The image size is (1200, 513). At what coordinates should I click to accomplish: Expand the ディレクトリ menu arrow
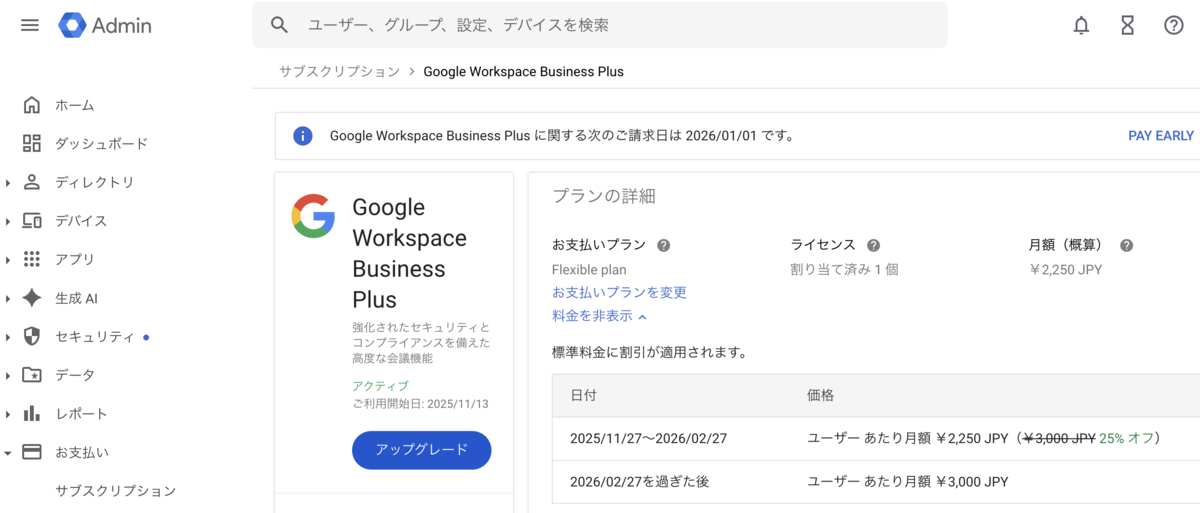[8, 183]
